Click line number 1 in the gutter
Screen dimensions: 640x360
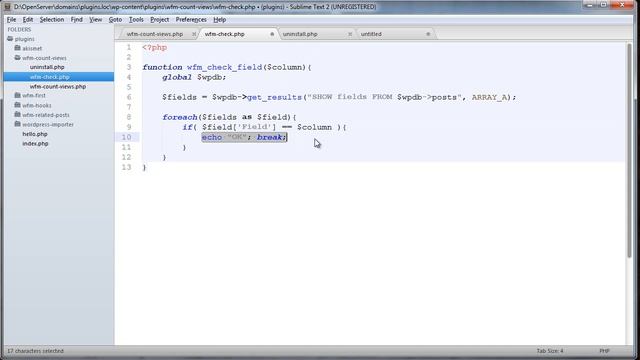pos(129,47)
